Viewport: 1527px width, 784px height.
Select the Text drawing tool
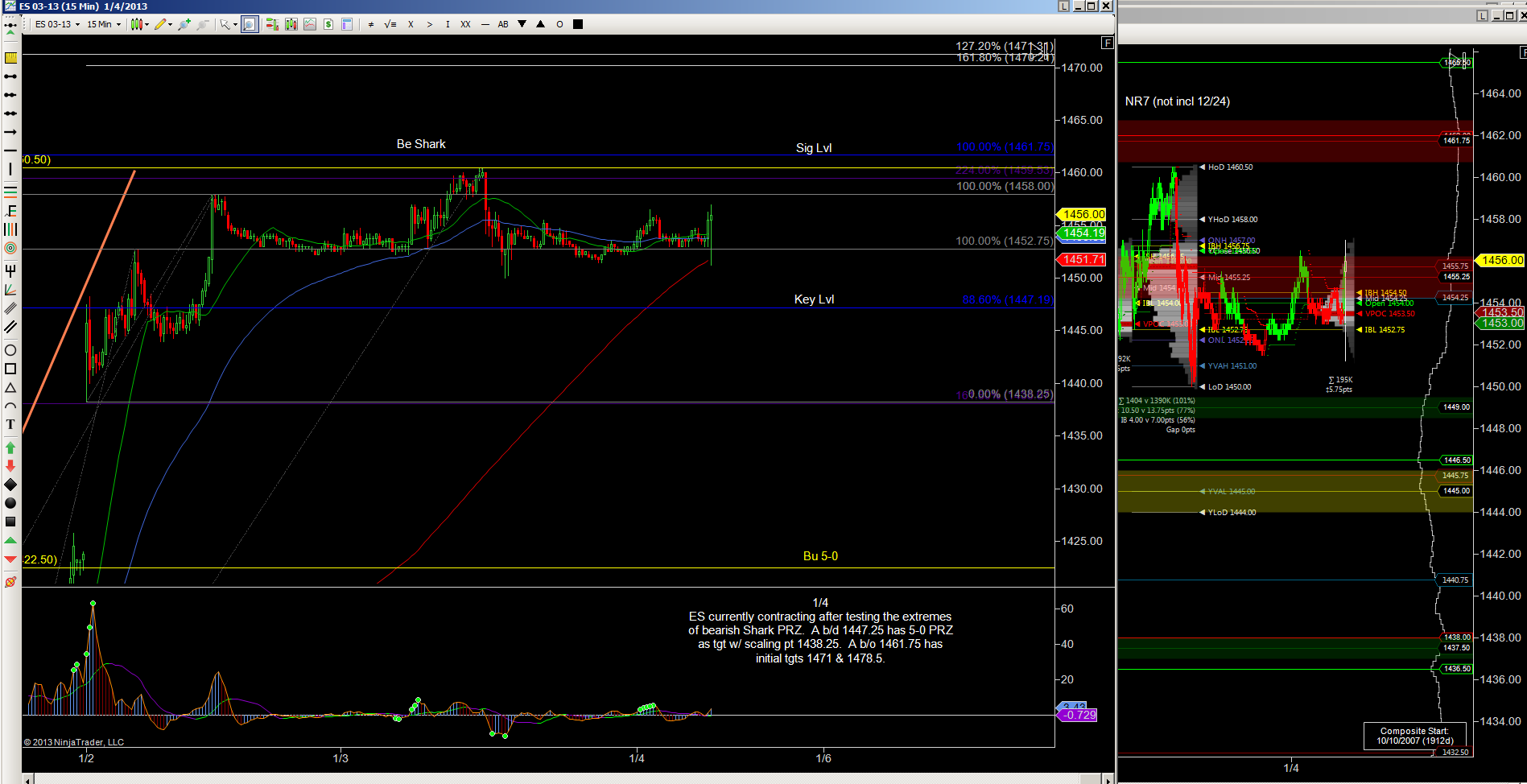[x=10, y=424]
